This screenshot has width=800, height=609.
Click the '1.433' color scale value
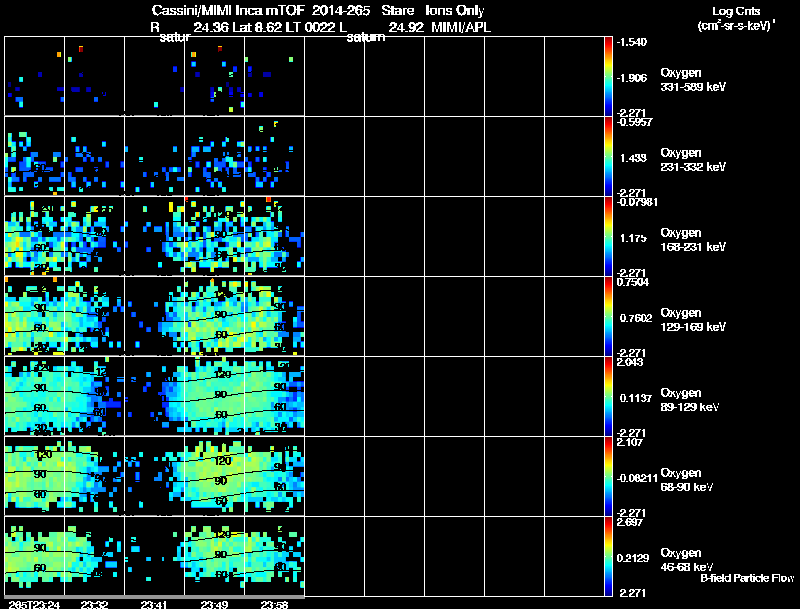[x=633, y=158]
